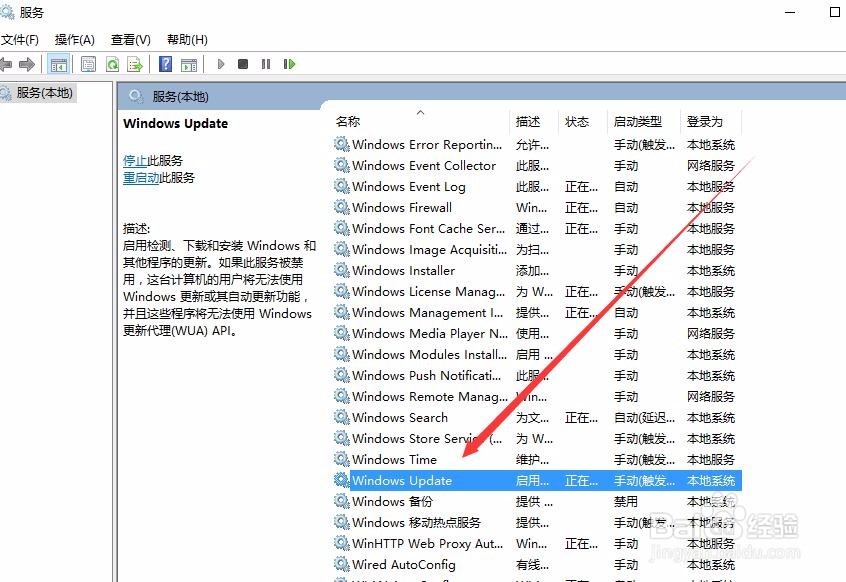The width and height of the screenshot is (846, 582).
Task: Click gear icon beside Windows Installer
Action: coord(342,270)
